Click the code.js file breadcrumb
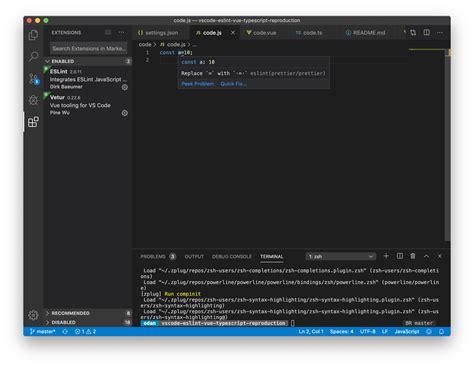Screen dimensions: 474x367 pyautogui.click(x=173, y=44)
